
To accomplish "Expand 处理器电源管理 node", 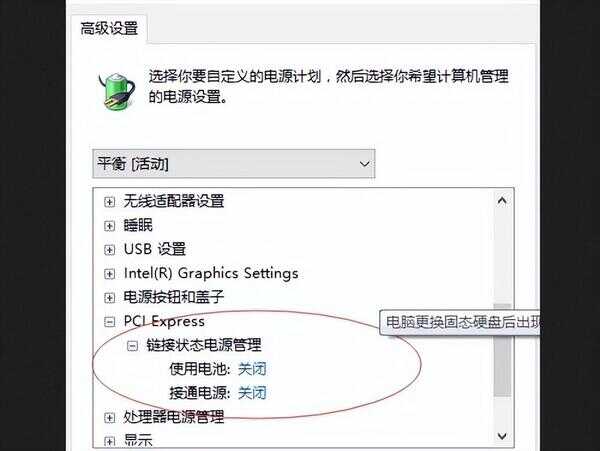I will 109,418.
